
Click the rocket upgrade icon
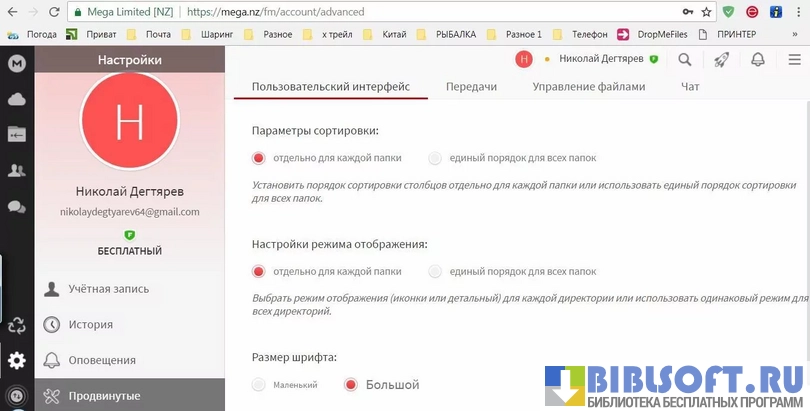pos(721,60)
